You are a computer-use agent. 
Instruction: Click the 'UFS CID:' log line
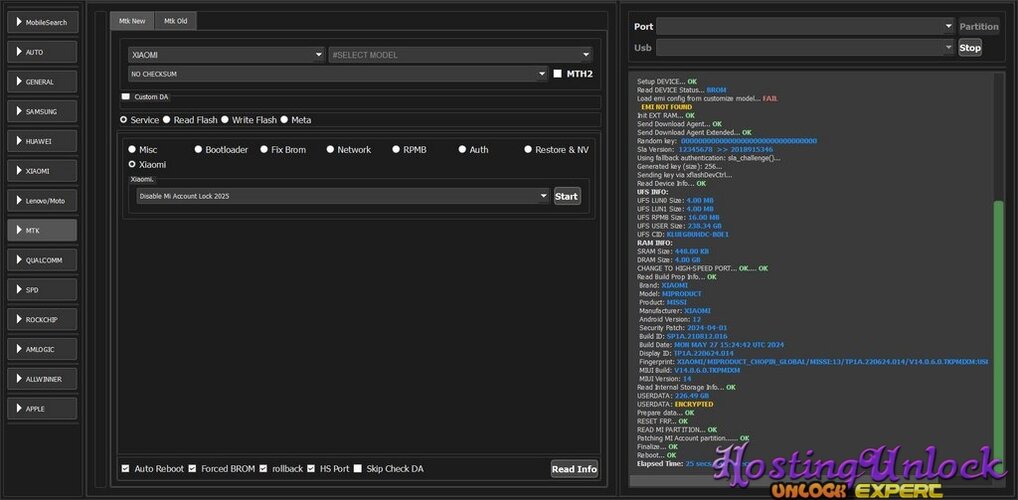tap(682, 234)
